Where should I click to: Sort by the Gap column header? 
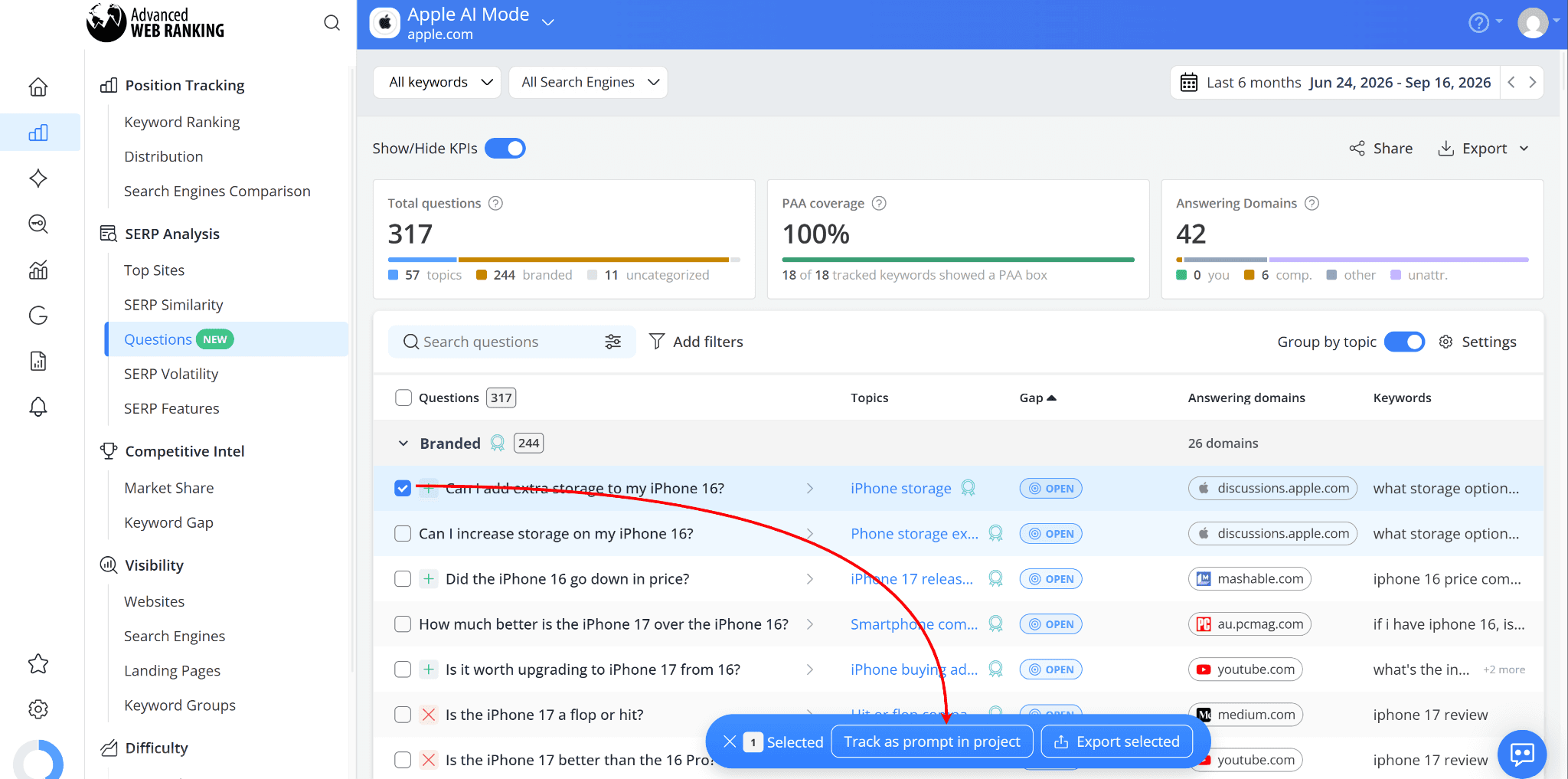click(1037, 398)
